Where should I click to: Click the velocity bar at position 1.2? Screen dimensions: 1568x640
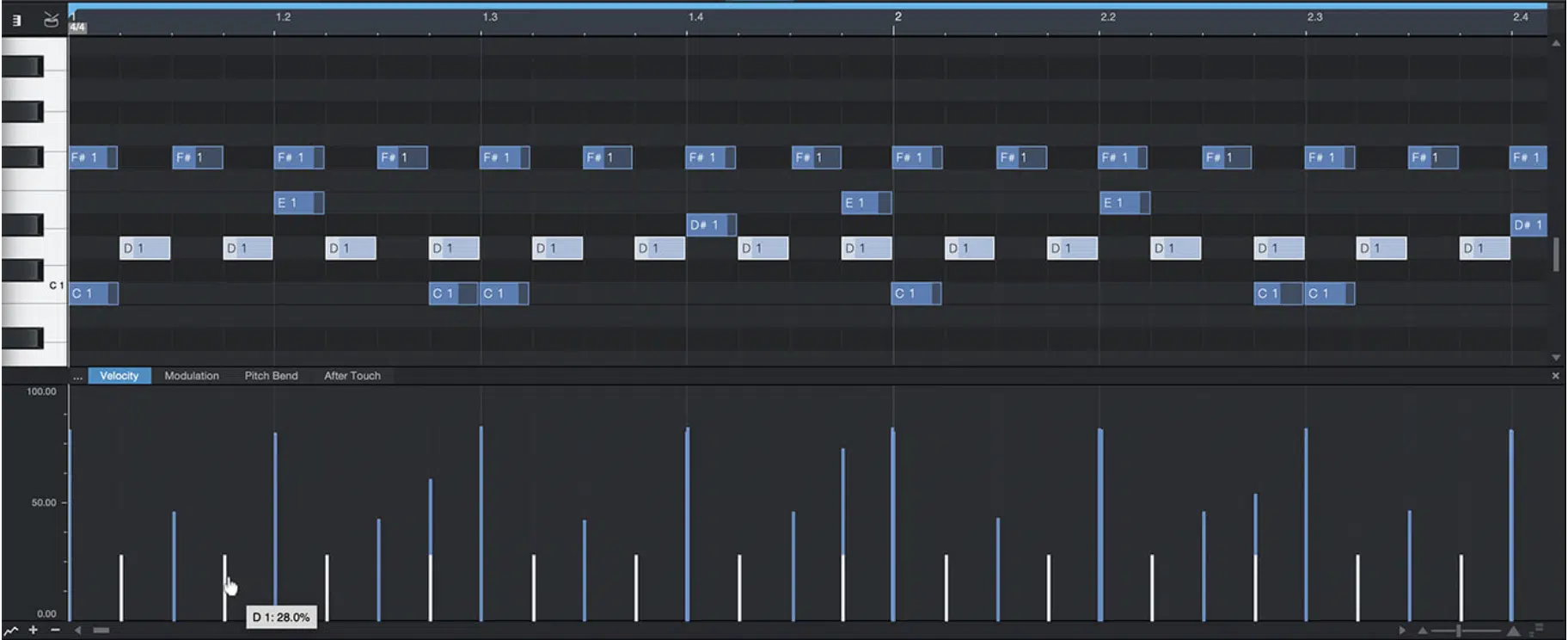pos(275,526)
